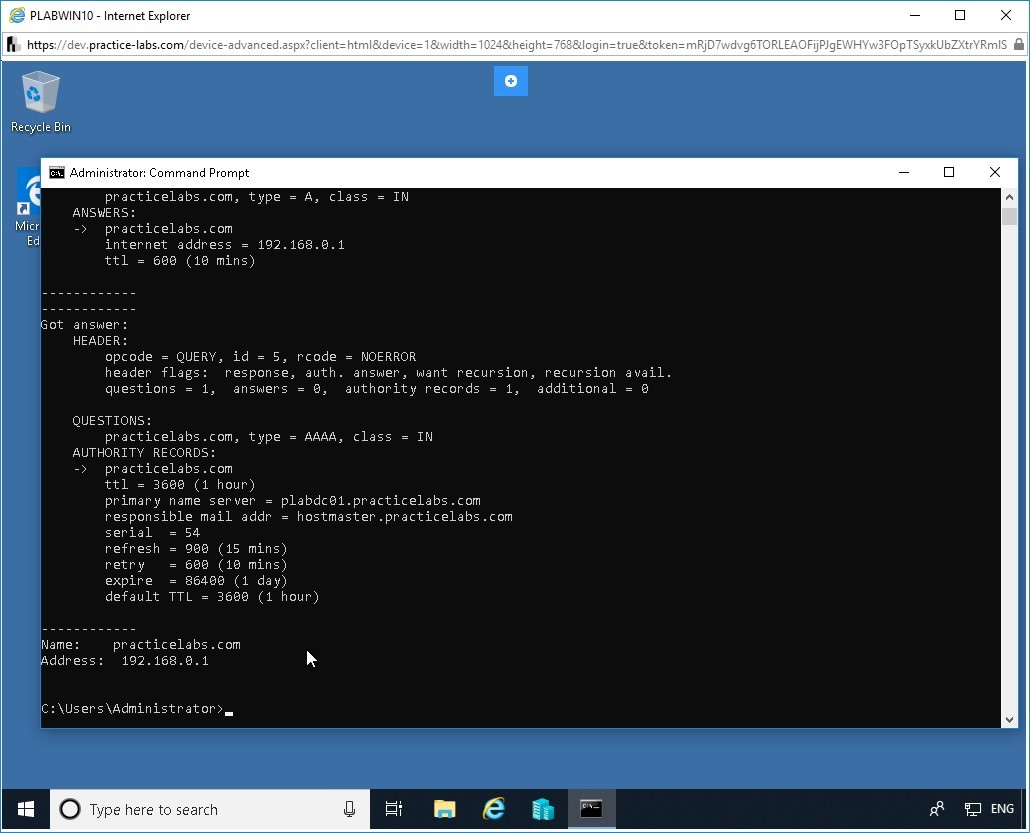Screen dimensions: 1030x833
Task: Select Command Prompt taskbar button
Action: tap(591, 809)
